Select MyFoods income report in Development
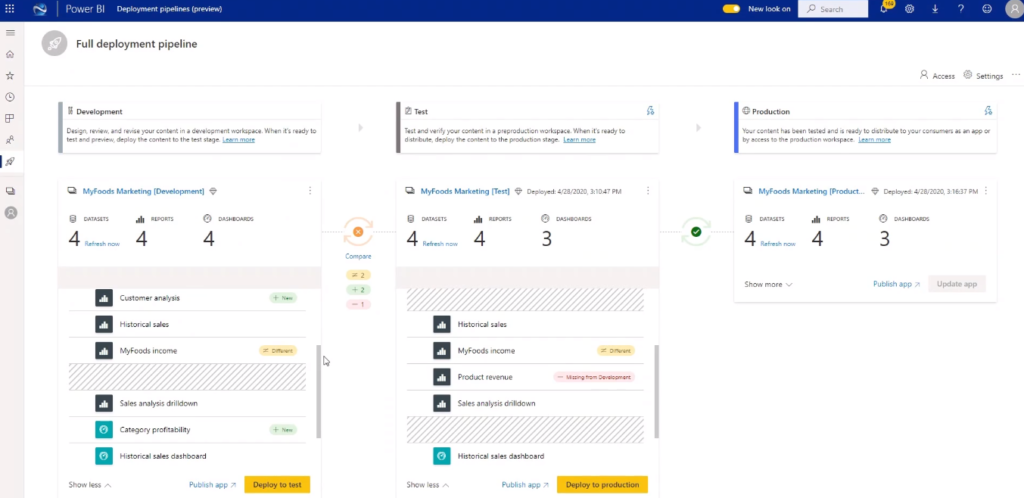The height and width of the screenshot is (498, 1024). [187, 350]
